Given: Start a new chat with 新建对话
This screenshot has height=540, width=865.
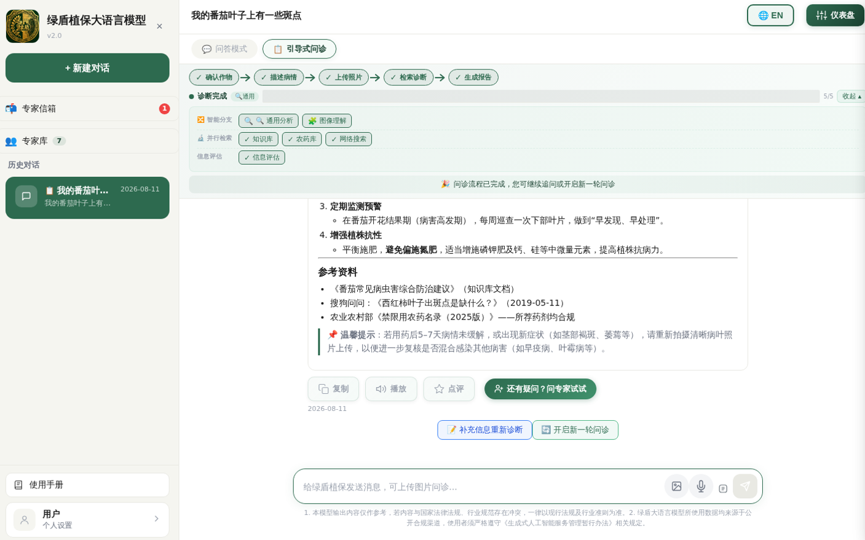Looking at the screenshot, I should [x=87, y=68].
